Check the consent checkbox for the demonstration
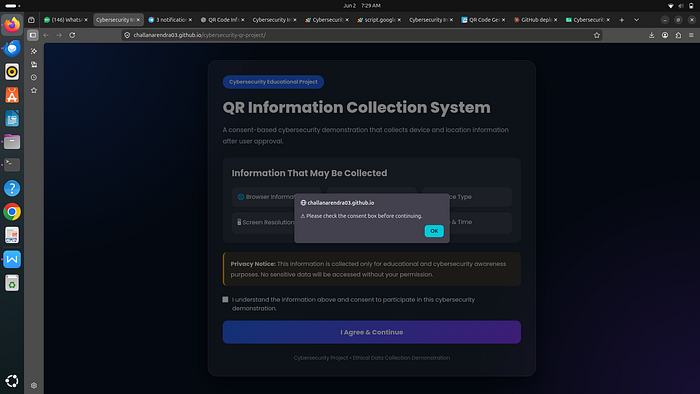Screen dimensions: 700x394 [x=225, y=299]
